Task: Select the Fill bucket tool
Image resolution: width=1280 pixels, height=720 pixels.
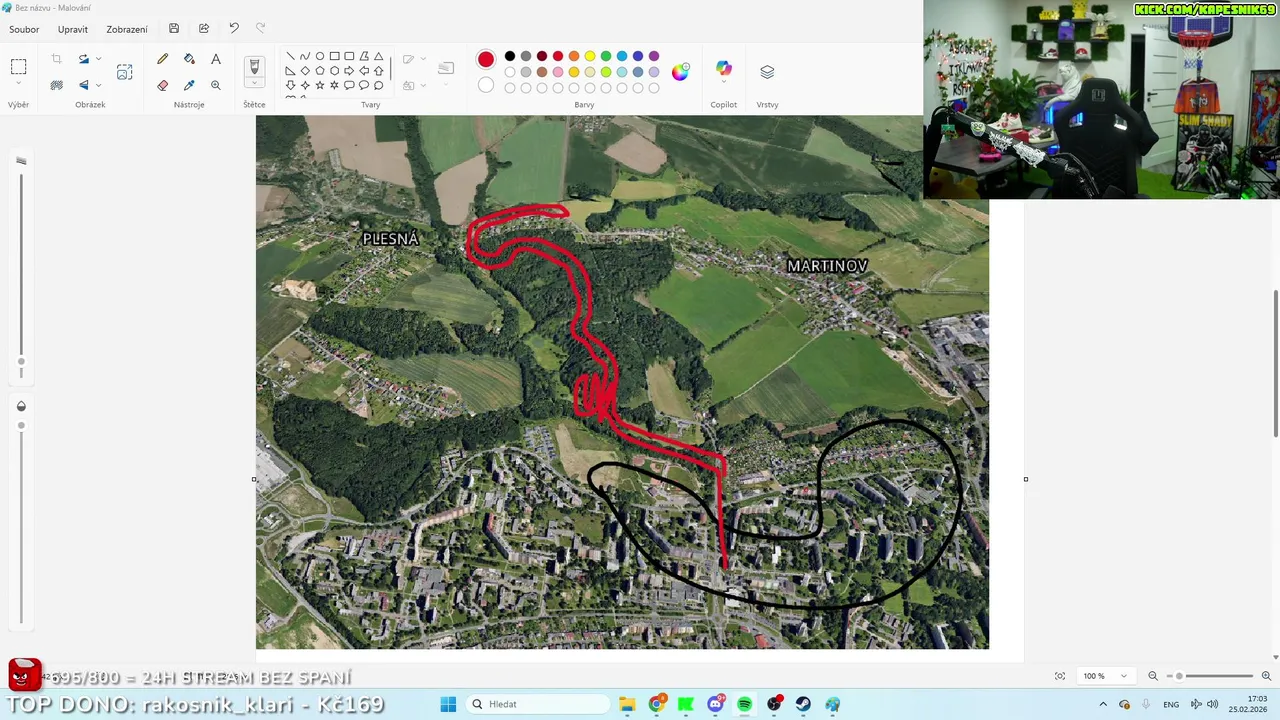Action: pos(189,59)
